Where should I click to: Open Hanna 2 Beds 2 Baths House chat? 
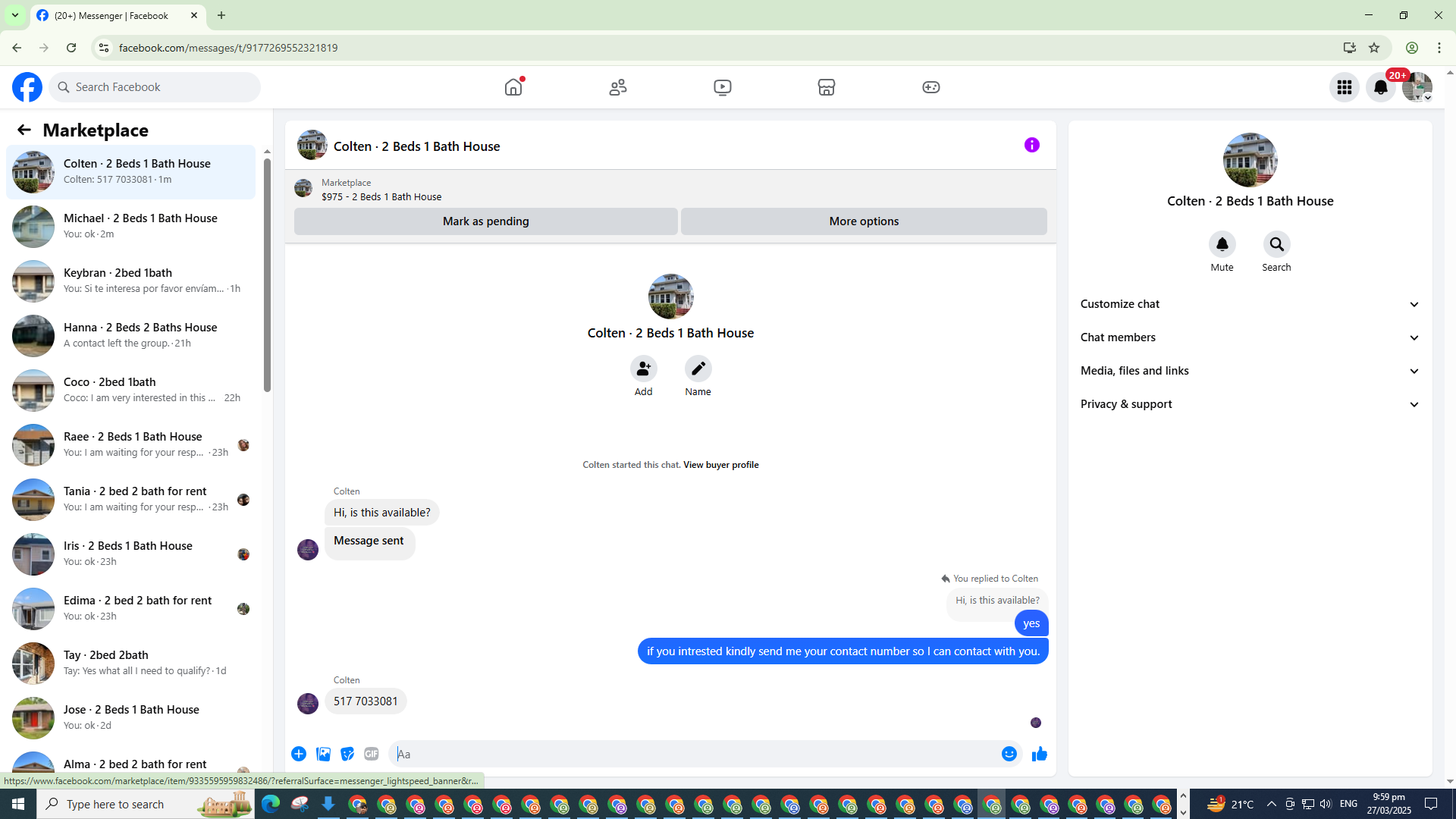click(x=131, y=335)
